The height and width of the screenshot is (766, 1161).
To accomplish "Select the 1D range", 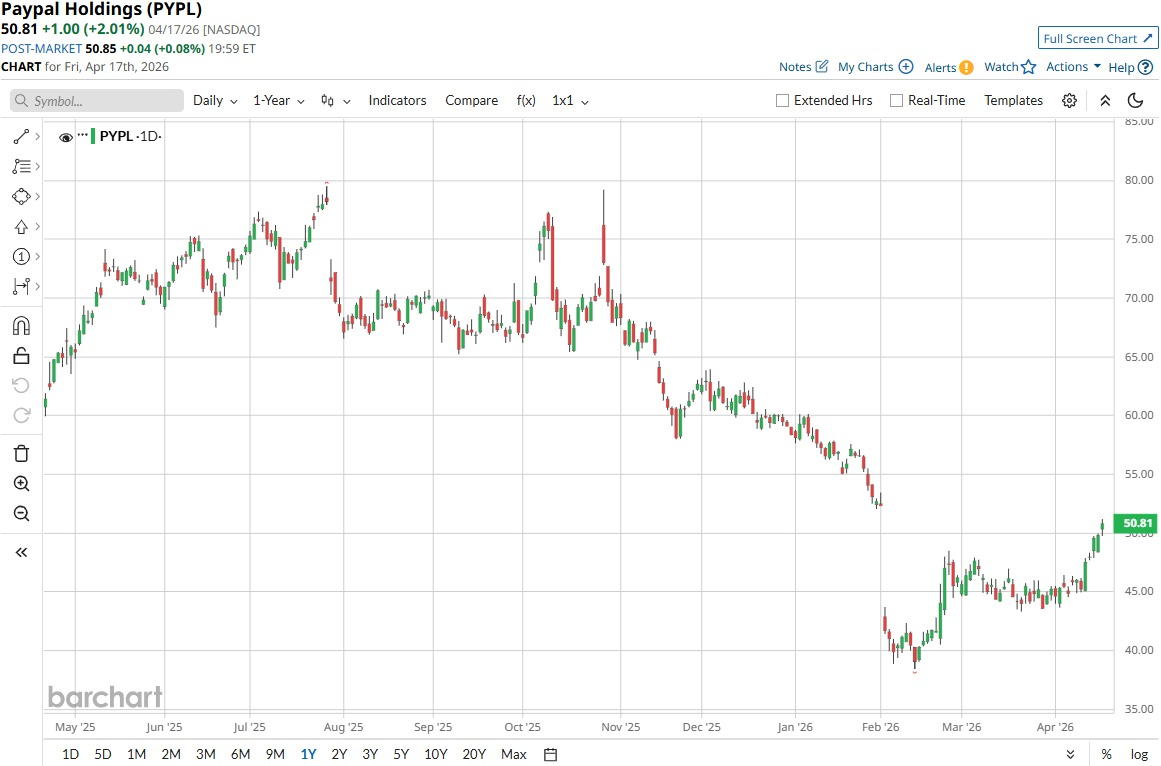I will point(70,754).
